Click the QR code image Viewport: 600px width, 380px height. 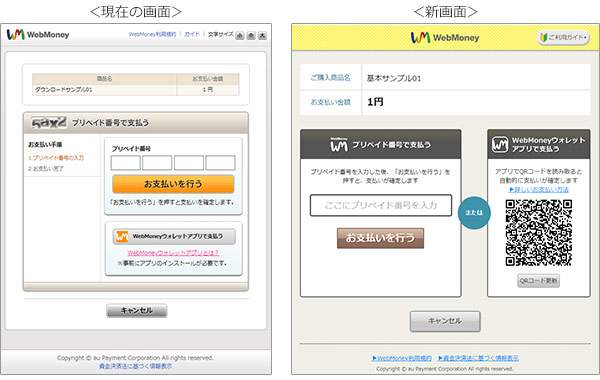click(538, 233)
